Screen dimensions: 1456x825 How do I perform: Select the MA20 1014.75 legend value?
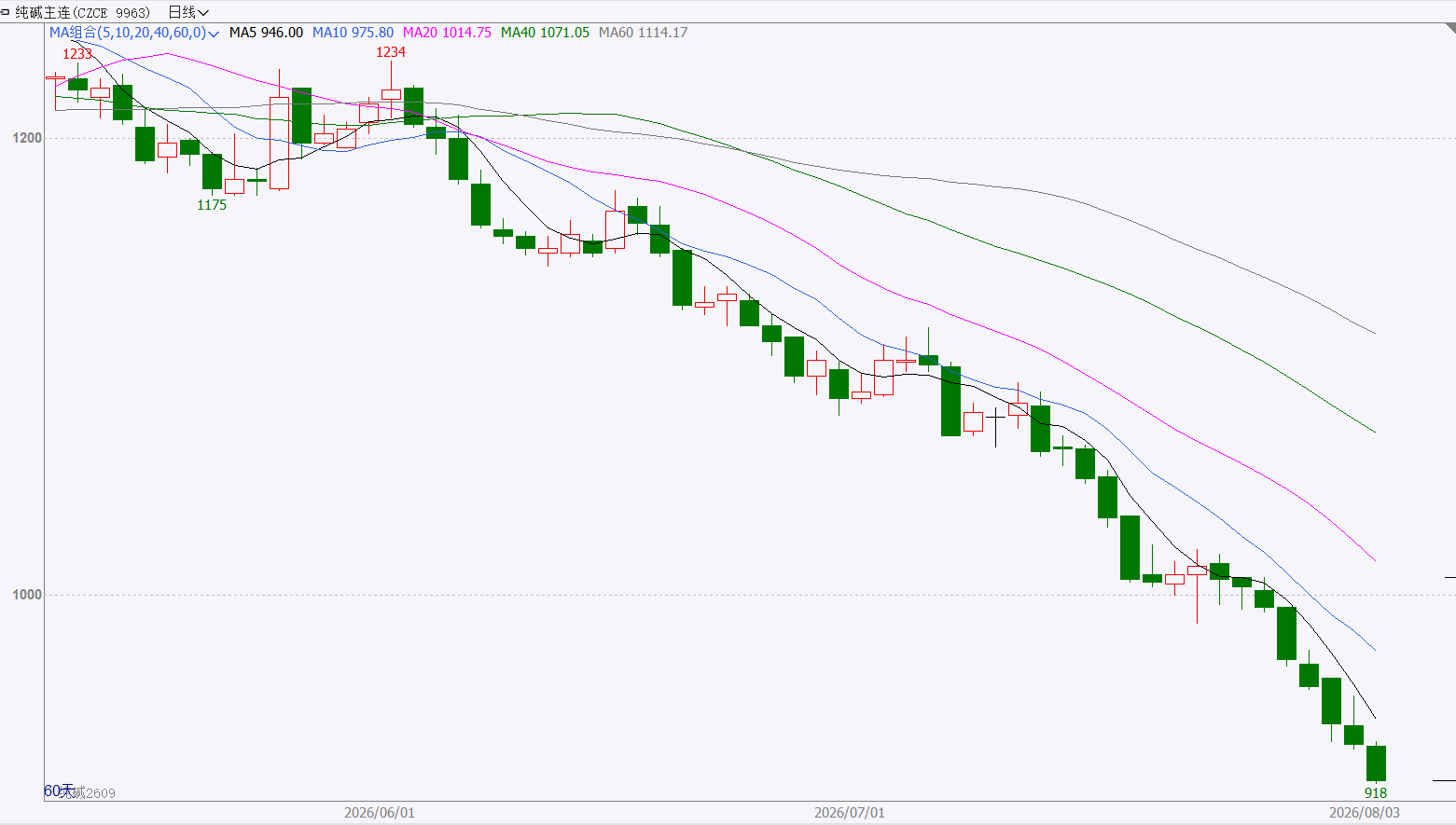click(x=447, y=33)
